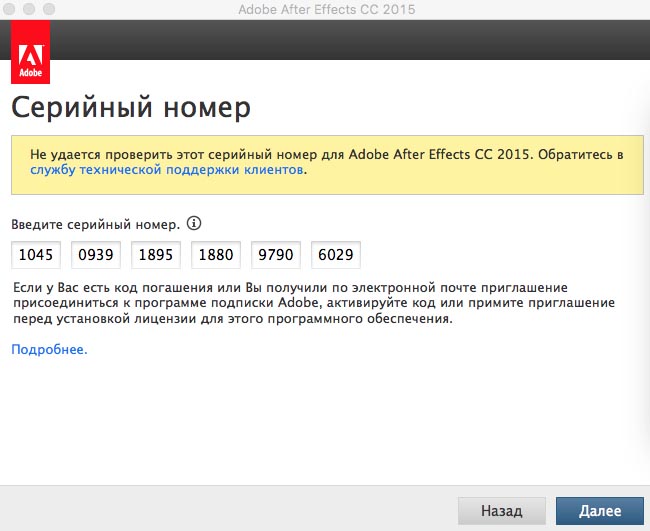
Task: Click the Adobe After Effects CC 2015 window title
Action: [x=327, y=10]
